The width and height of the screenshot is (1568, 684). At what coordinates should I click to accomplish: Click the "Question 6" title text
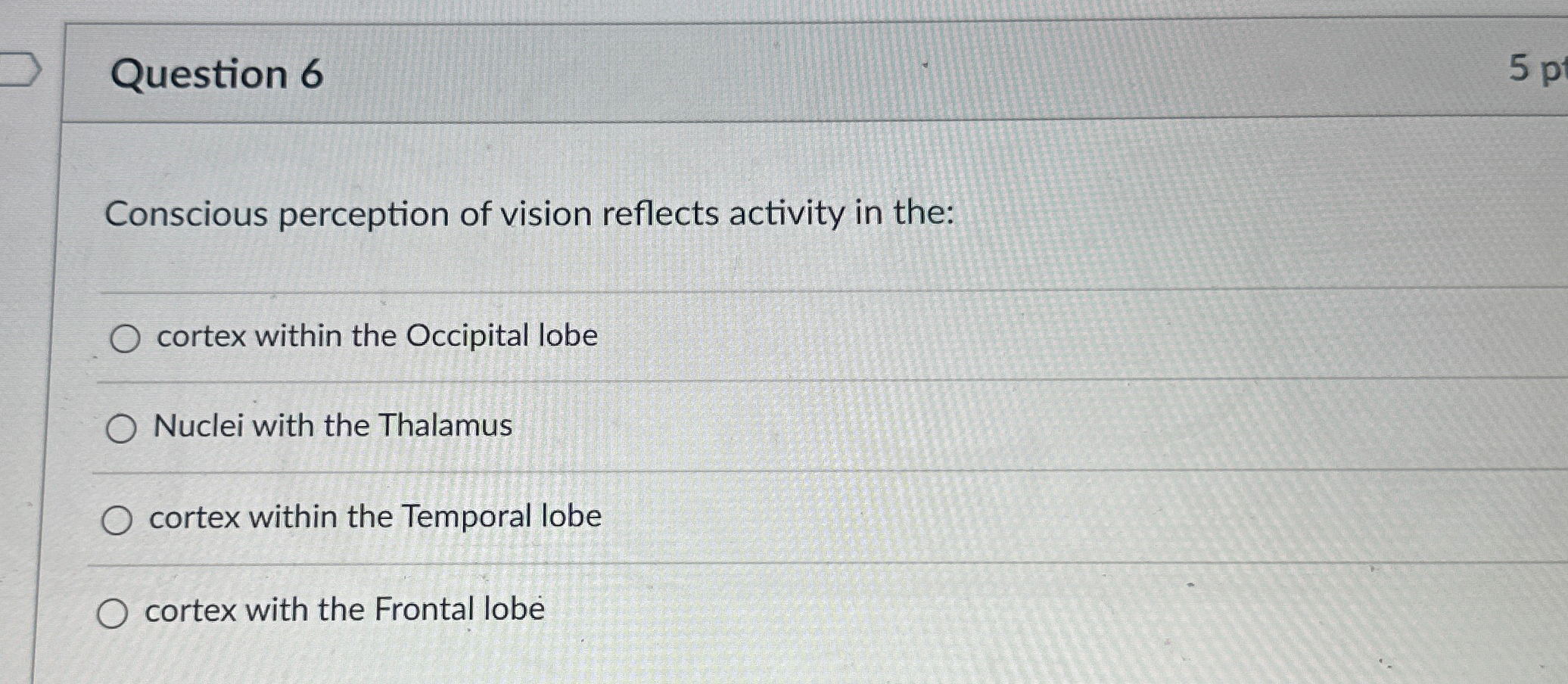(218, 74)
